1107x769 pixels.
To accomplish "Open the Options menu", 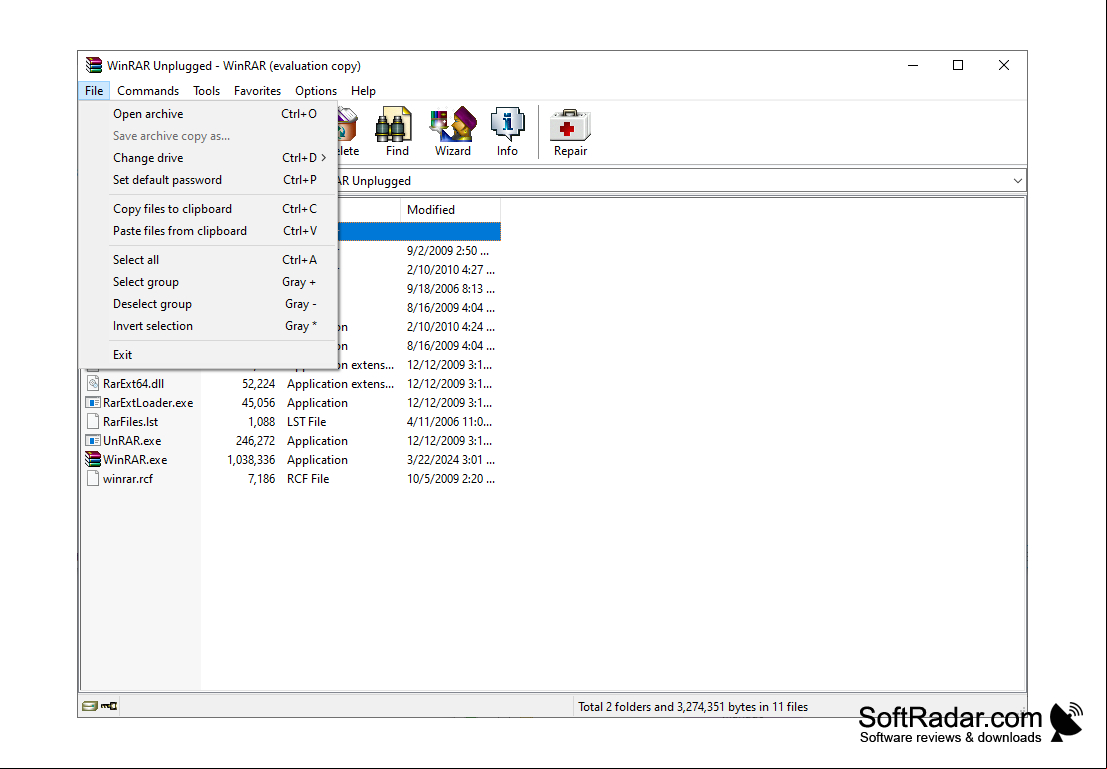I will click(x=316, y=91).
